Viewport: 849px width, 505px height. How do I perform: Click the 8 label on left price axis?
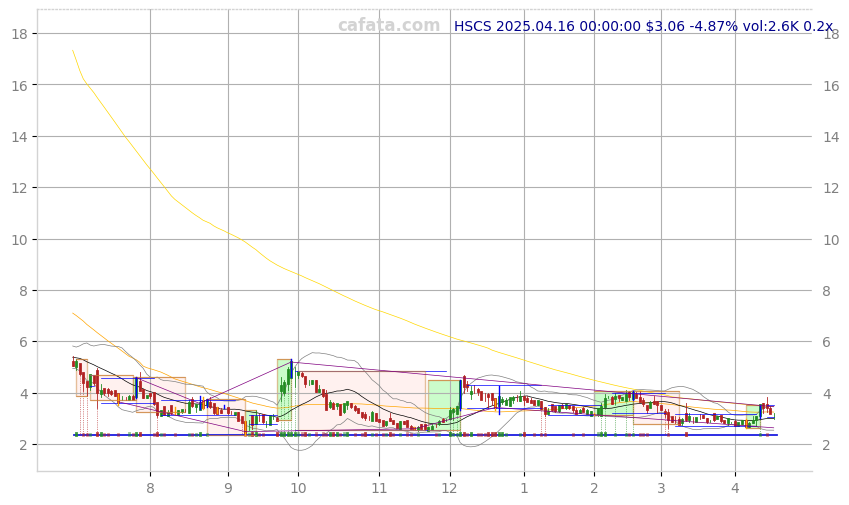(x=23, y=291)
